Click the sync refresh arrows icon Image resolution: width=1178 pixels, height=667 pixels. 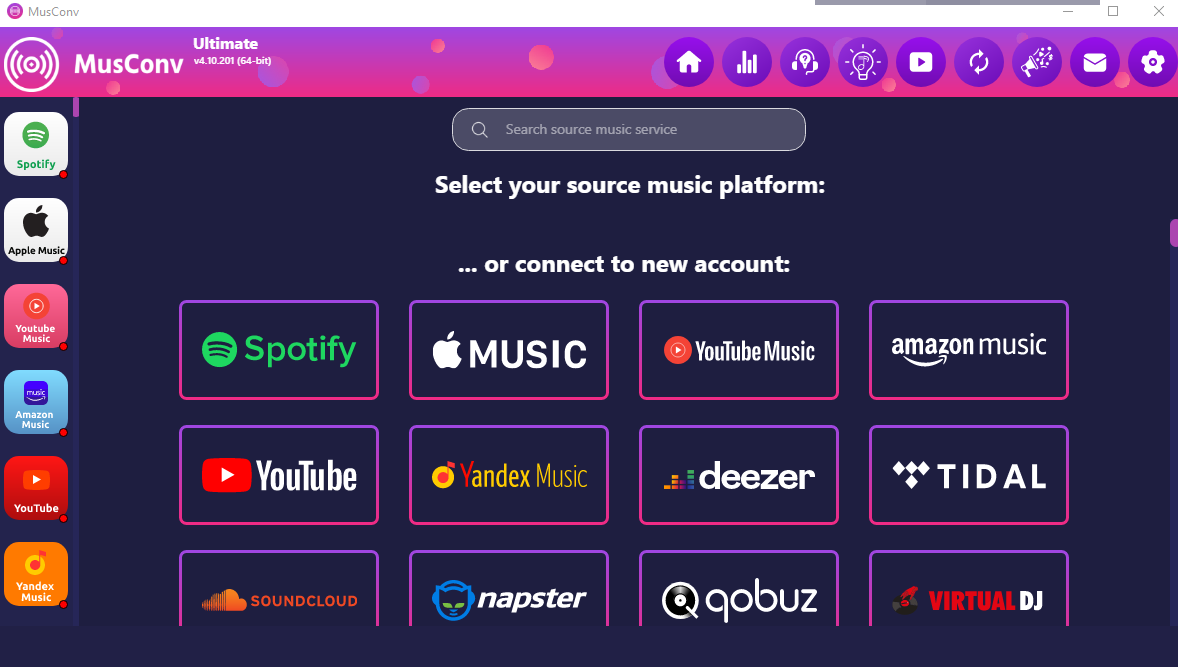point(978,62)
